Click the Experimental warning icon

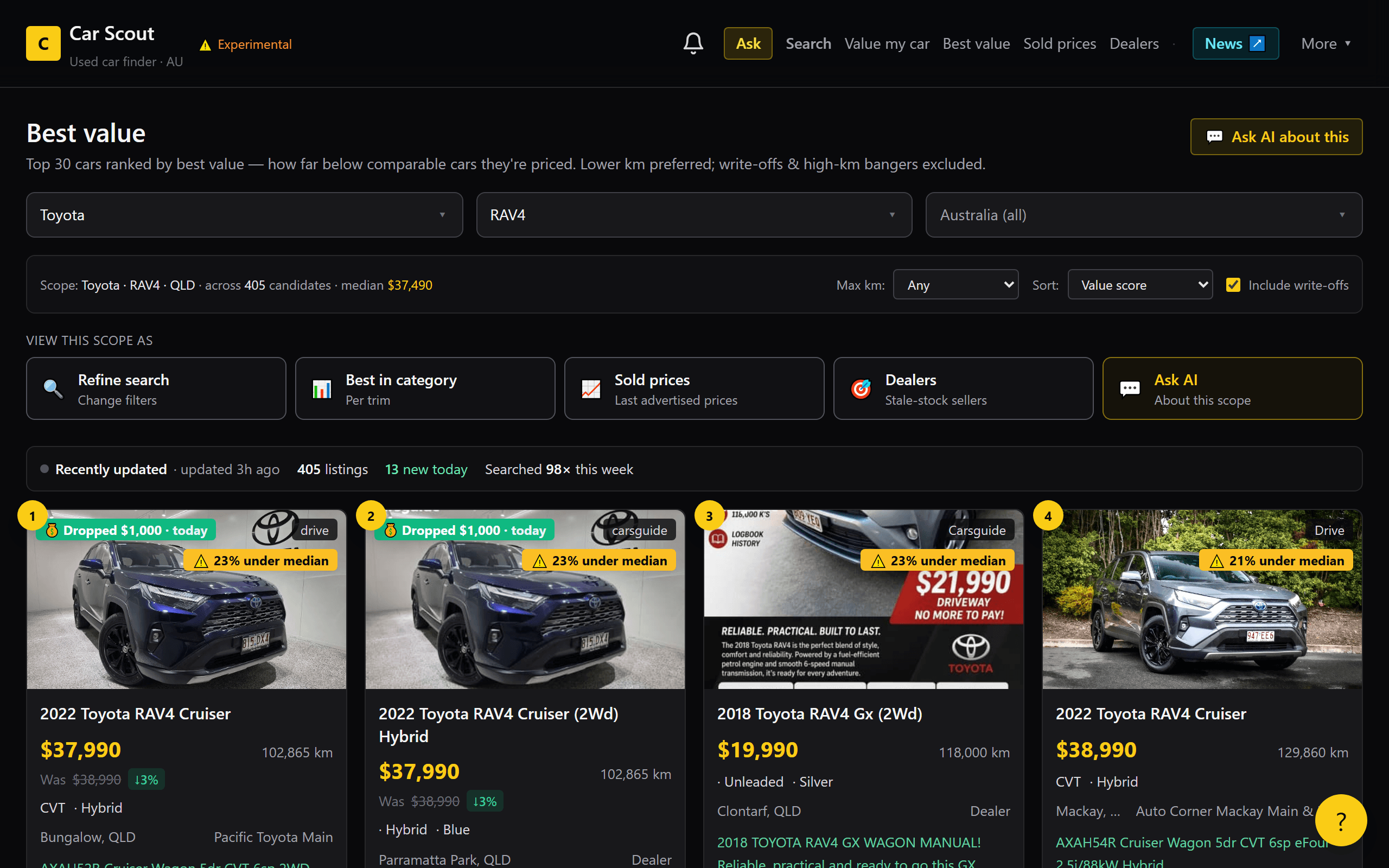coord(205,45)
